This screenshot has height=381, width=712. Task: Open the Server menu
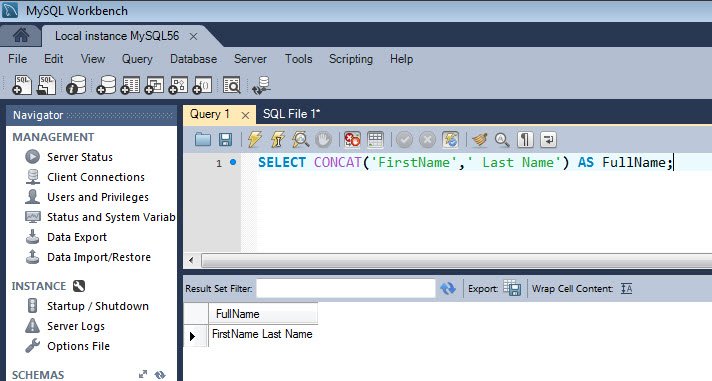click(x=250, y=59)
